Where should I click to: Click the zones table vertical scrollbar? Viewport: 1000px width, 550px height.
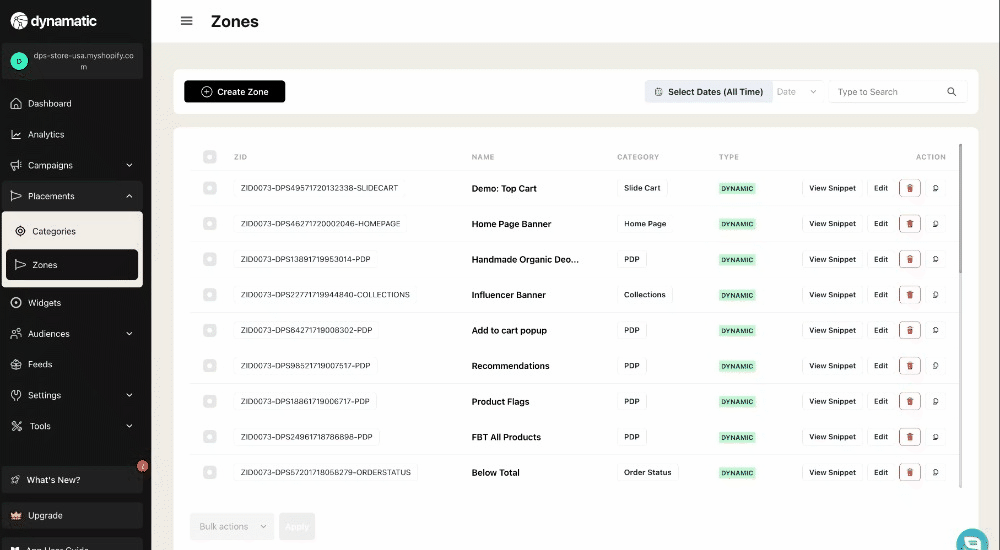click(x=960, y=210)
